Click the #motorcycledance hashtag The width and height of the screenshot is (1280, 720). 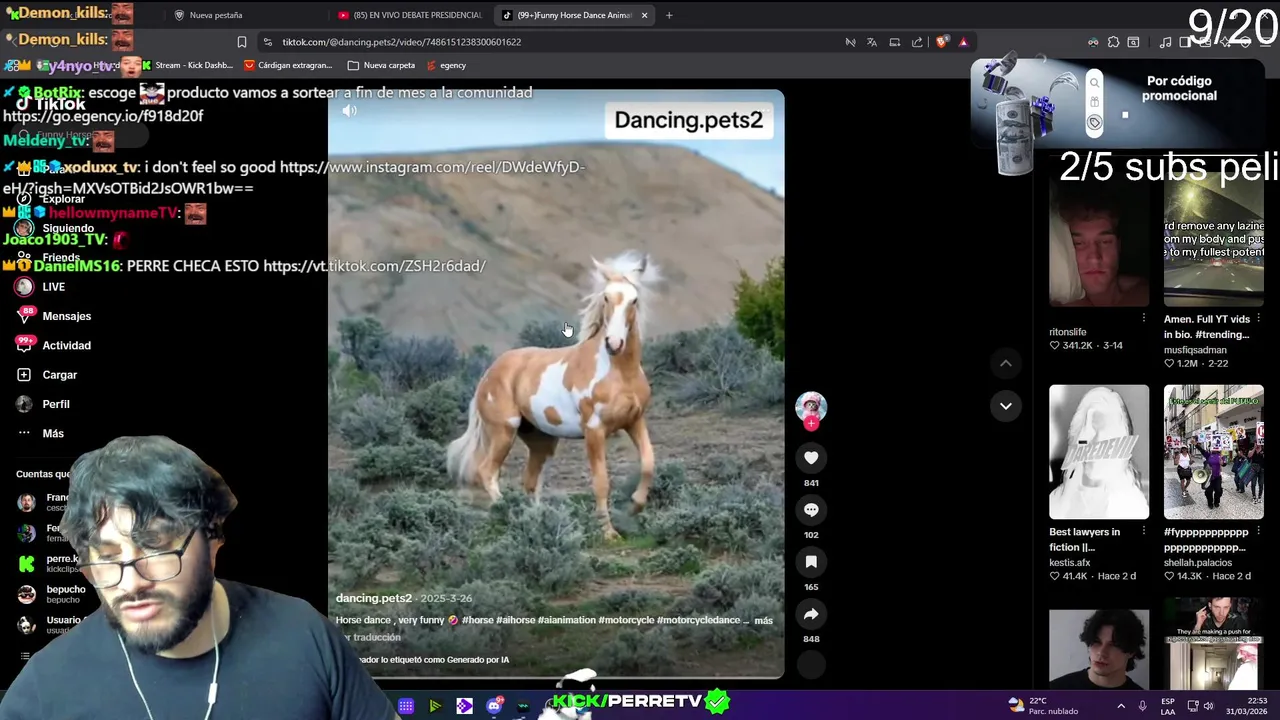pyautogui.click(x=698, y=620)
